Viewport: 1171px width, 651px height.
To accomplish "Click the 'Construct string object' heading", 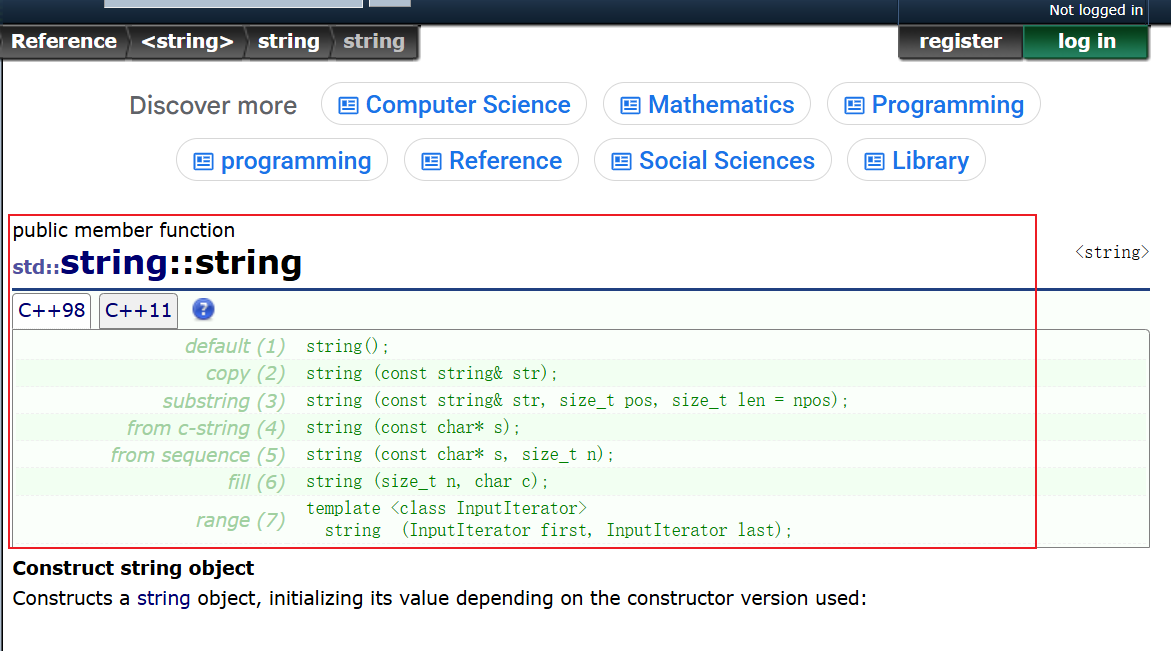I will [x=134, y=568].
